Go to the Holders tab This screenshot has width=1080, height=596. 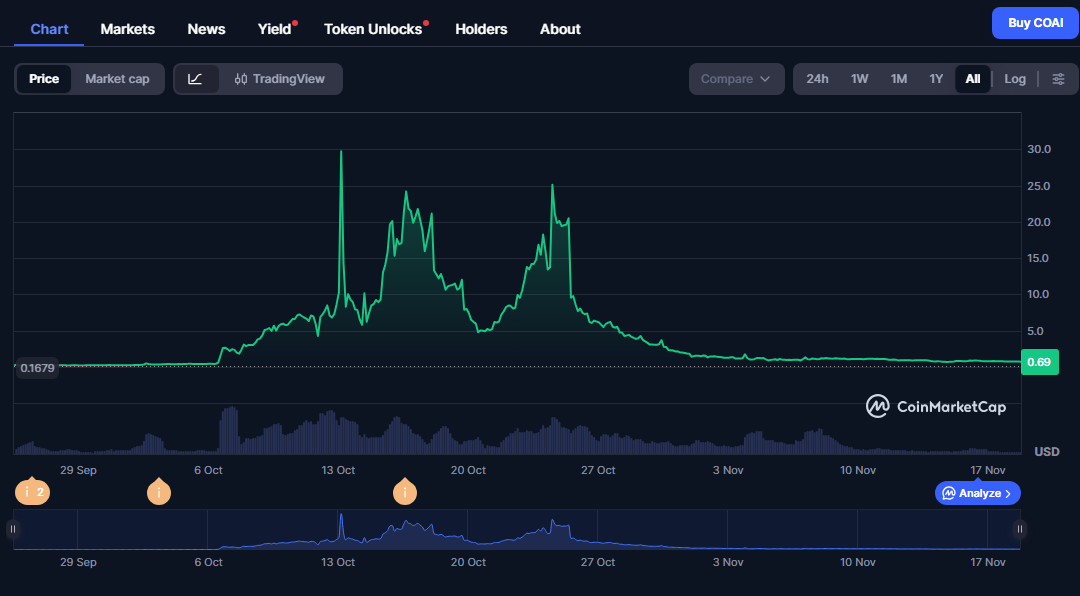click(481, 29)
